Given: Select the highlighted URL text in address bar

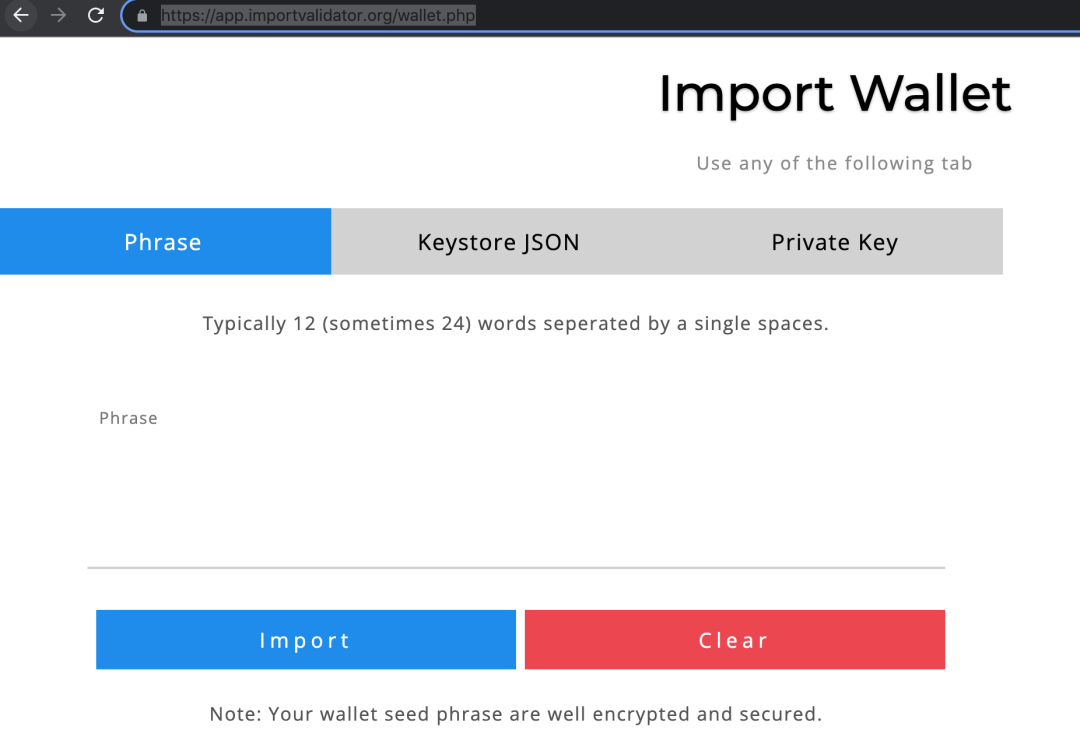Looking at the screenshot, I should coord(318,15).
